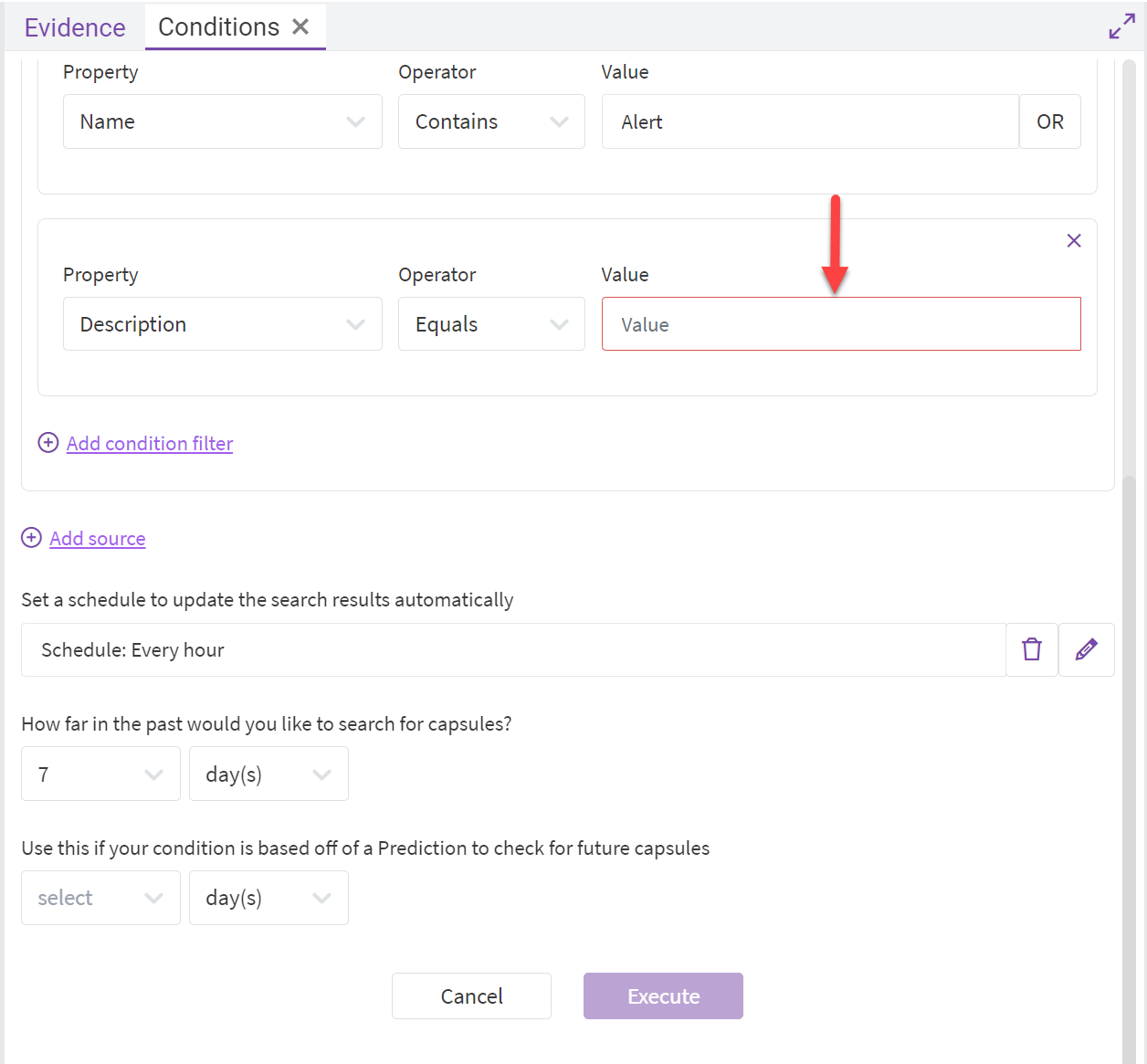Click the Execute button

(663, 996)
